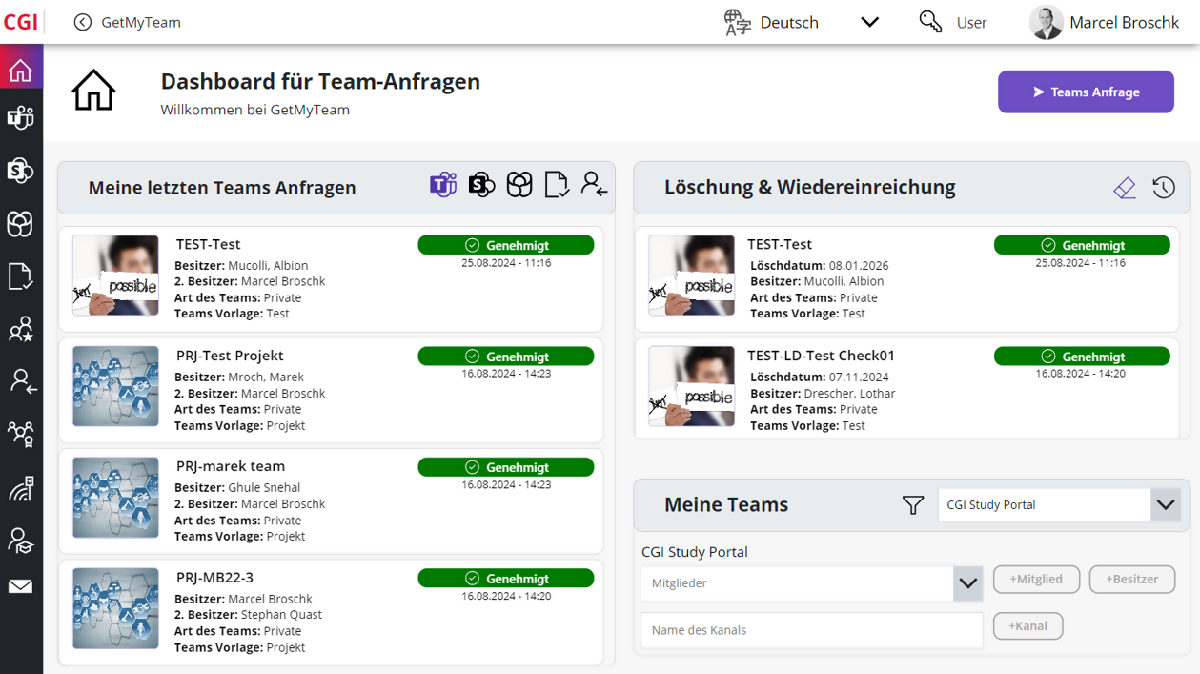
Task: Click the +Mitglied button
Action: (x=1036, y=579)
